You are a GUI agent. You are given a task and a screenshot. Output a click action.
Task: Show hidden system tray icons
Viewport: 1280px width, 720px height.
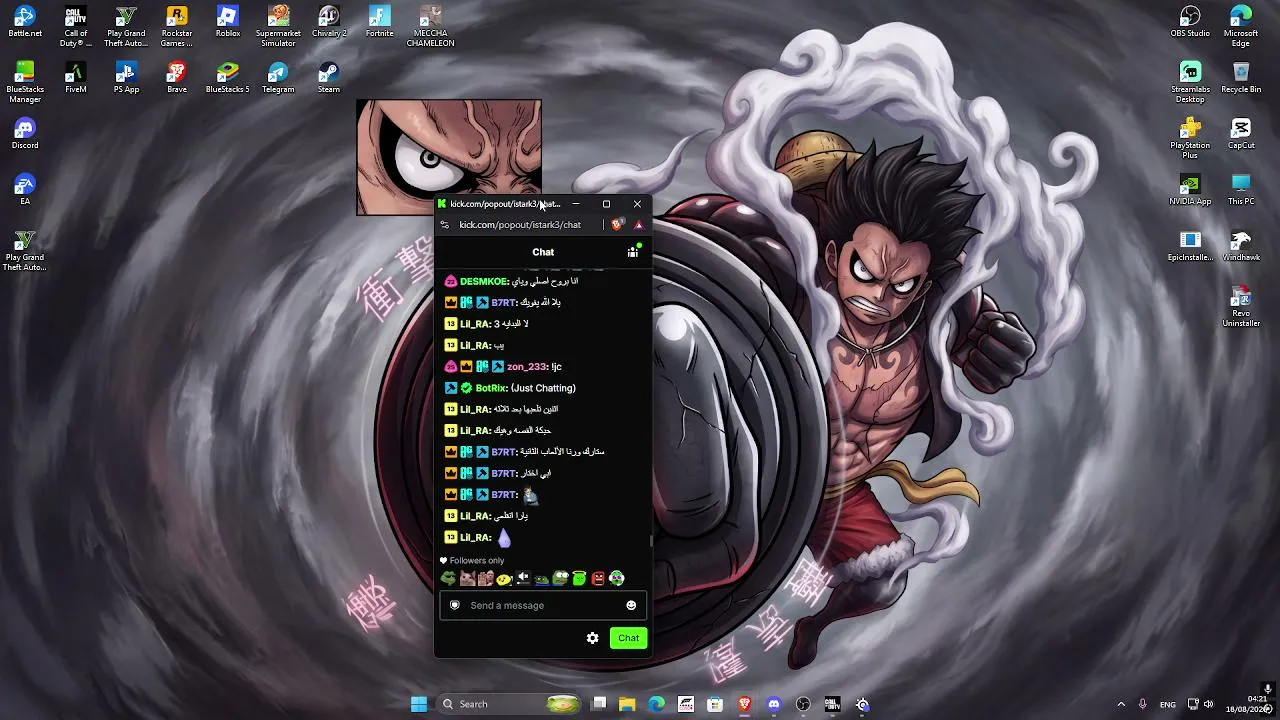[1121, 704]
